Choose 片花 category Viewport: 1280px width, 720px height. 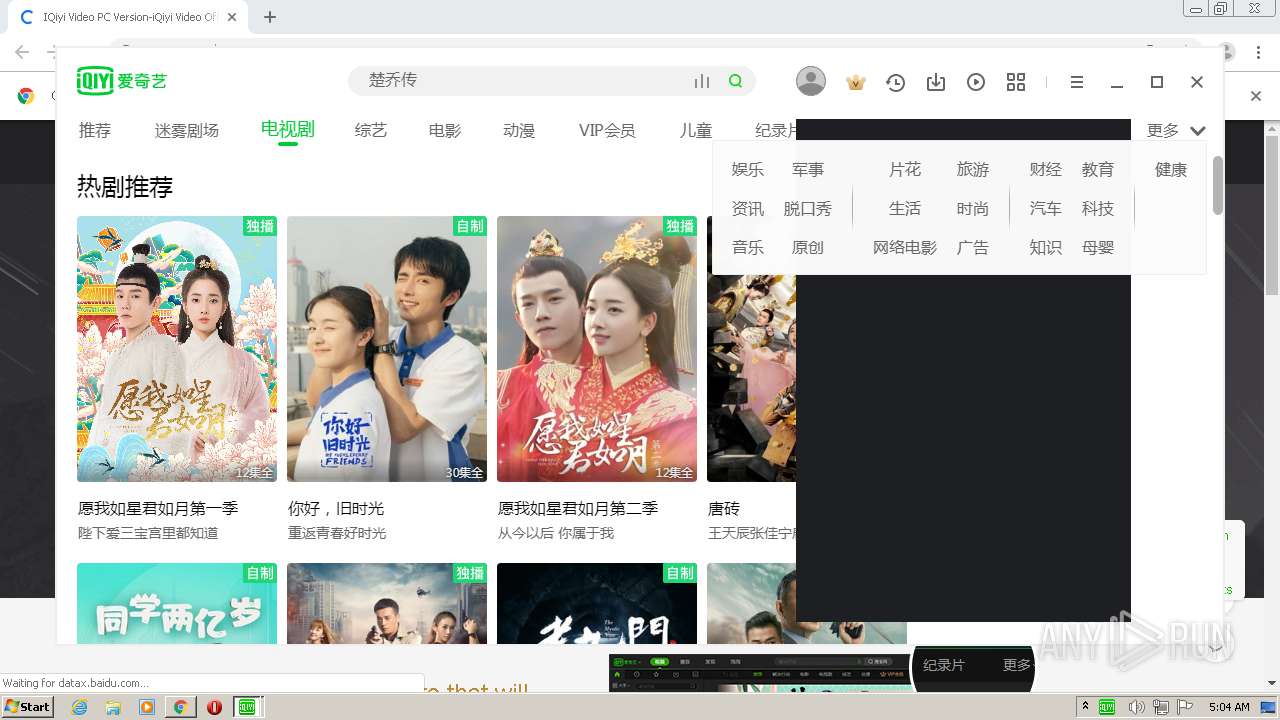point(905,170)
